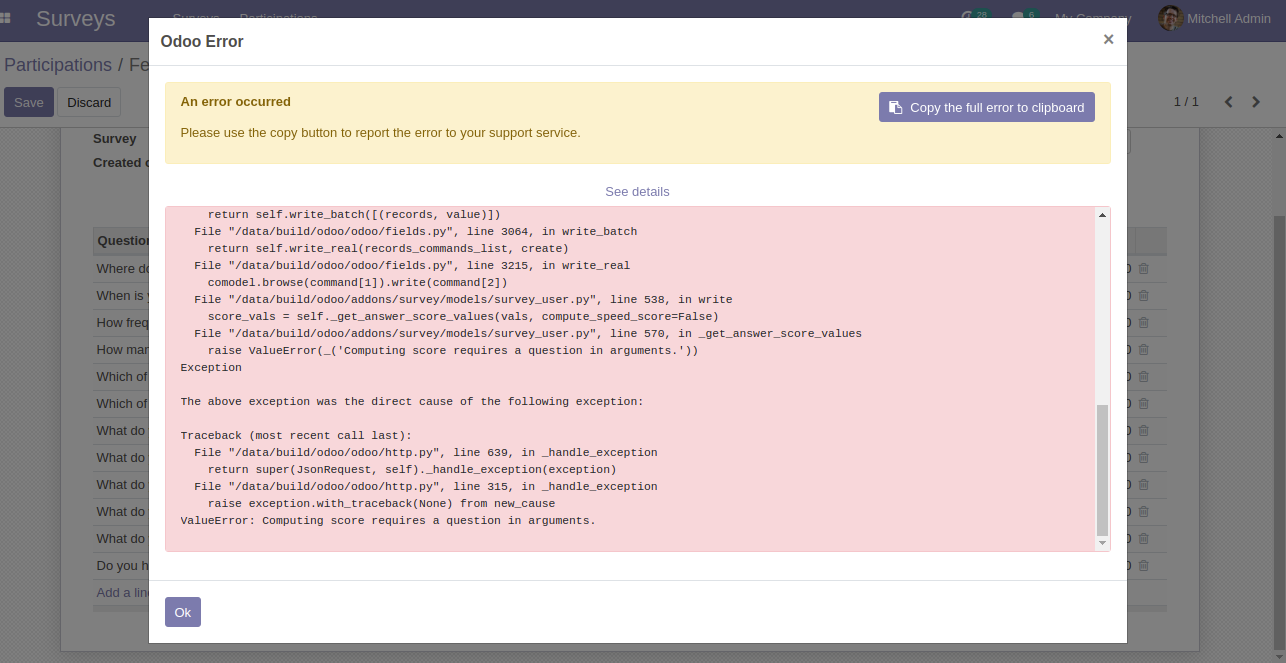Open the My Company switcher
Viewport: 1286px width, 663px height.
click(1091, 18)
